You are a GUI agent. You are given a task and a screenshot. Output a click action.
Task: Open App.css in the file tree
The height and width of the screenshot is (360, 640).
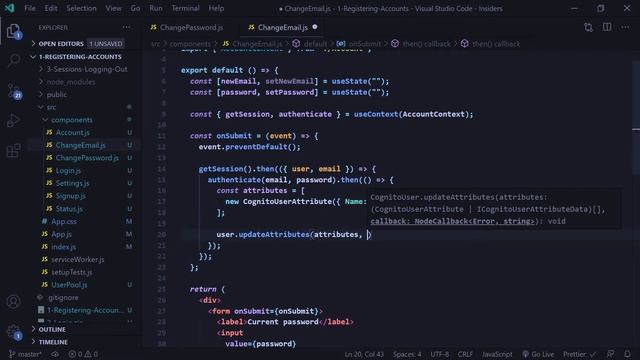point(64,222)
